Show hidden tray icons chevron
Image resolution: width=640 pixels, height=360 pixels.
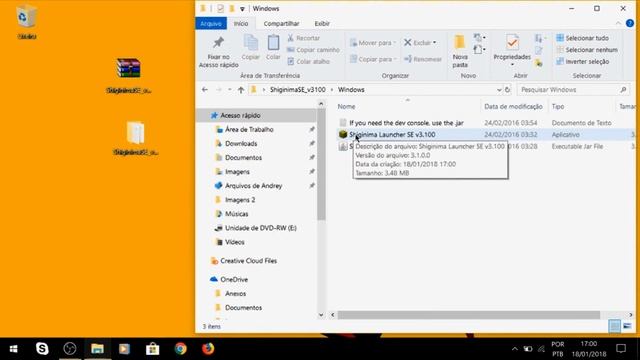[x=515, y=349]
